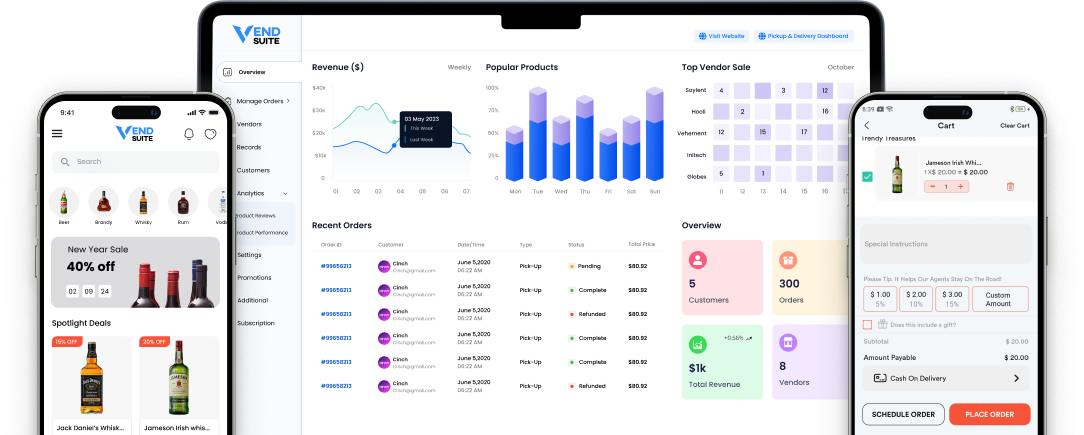Screen dimensions: 1084x435
Task: Open the Overview sidebar tab
Action: click(252, 72)
